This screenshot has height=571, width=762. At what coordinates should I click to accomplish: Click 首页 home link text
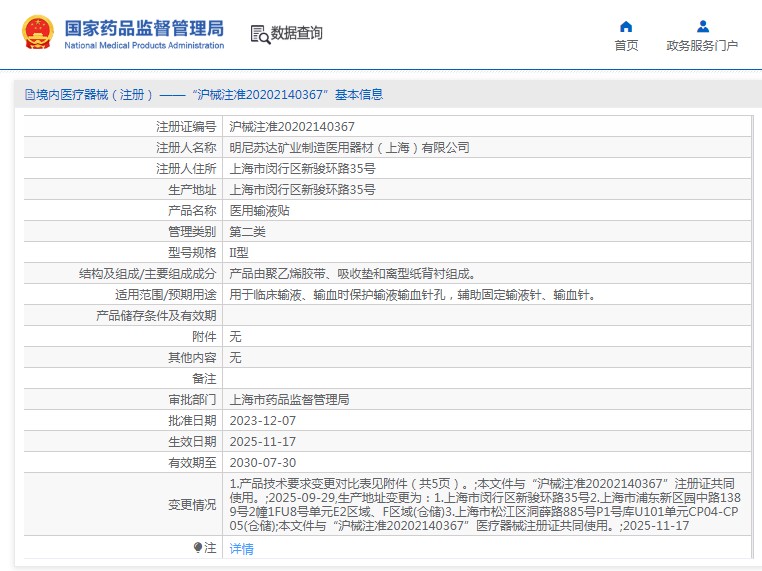click(x=626, y=45)
